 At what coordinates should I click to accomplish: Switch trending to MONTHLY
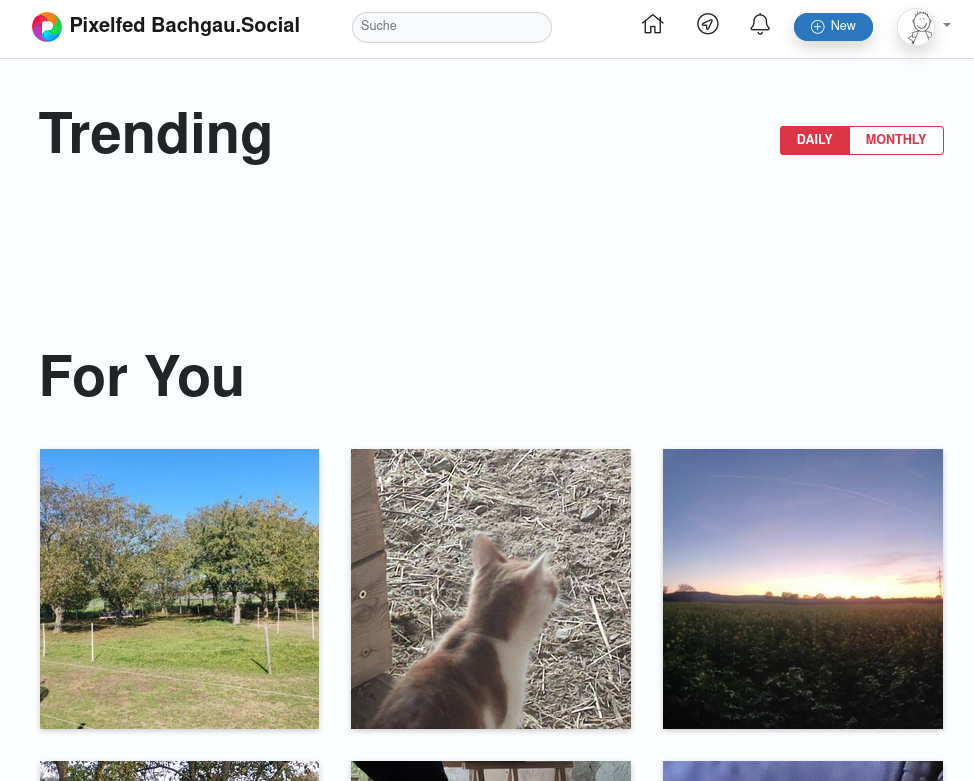tap(896, 140)
